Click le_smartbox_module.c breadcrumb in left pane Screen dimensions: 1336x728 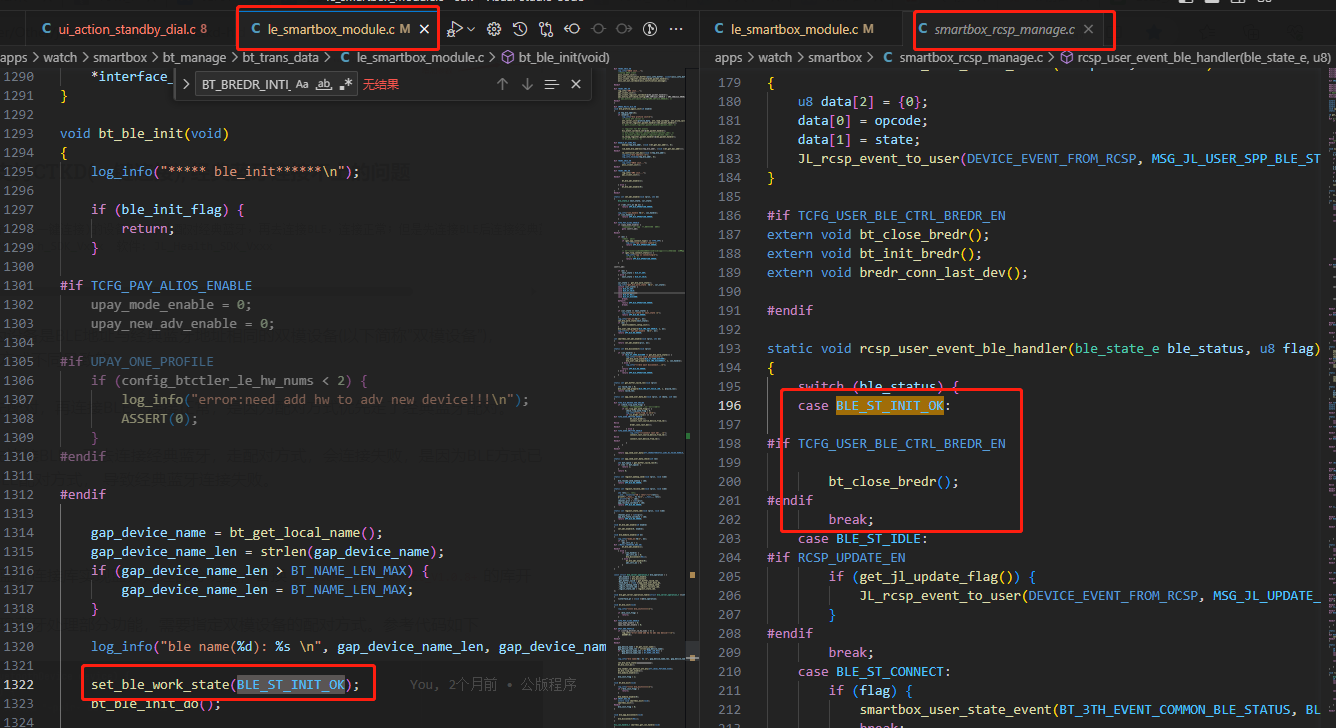[x=411, y=58]
